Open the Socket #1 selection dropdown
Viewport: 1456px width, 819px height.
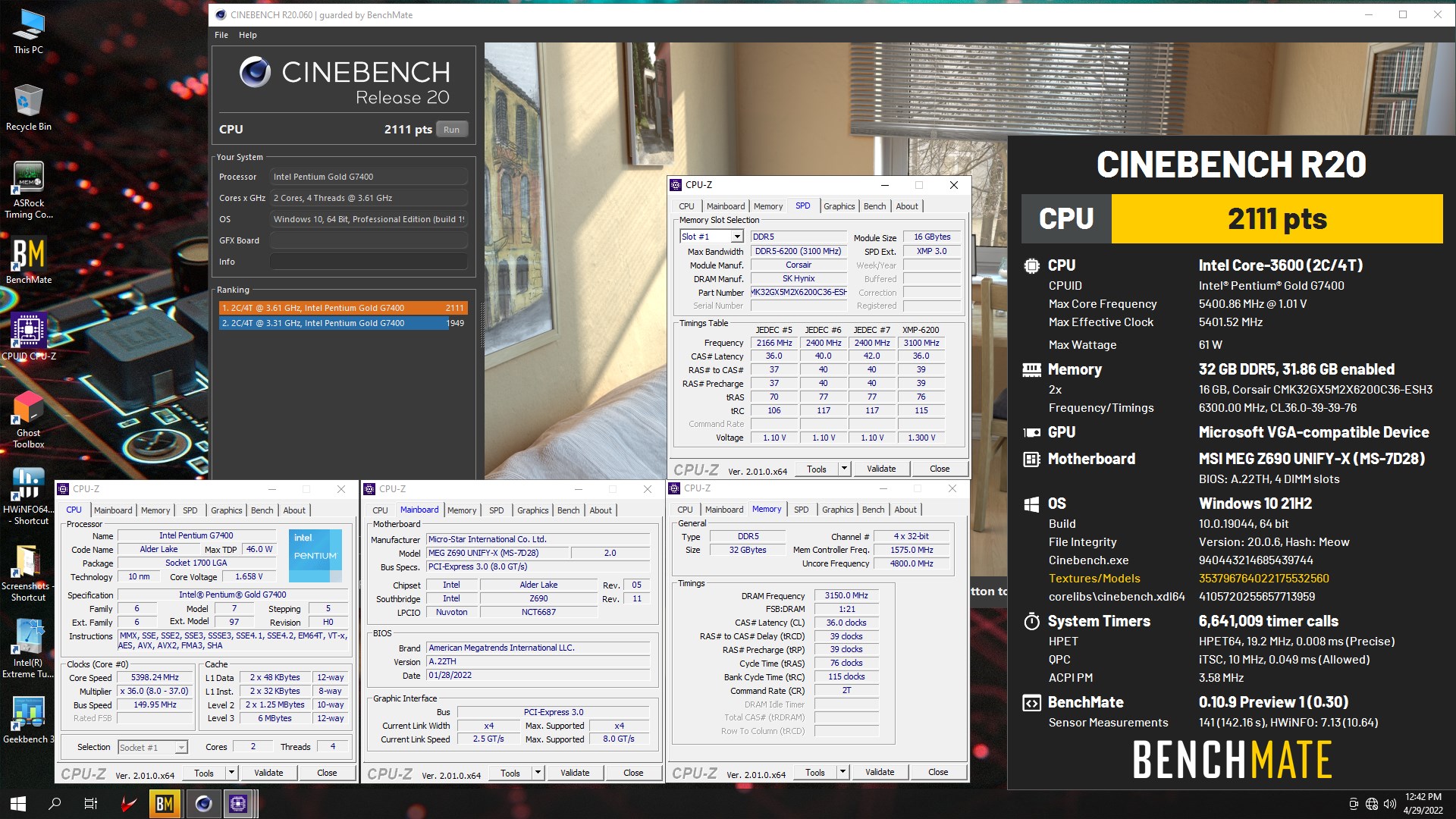181,748
